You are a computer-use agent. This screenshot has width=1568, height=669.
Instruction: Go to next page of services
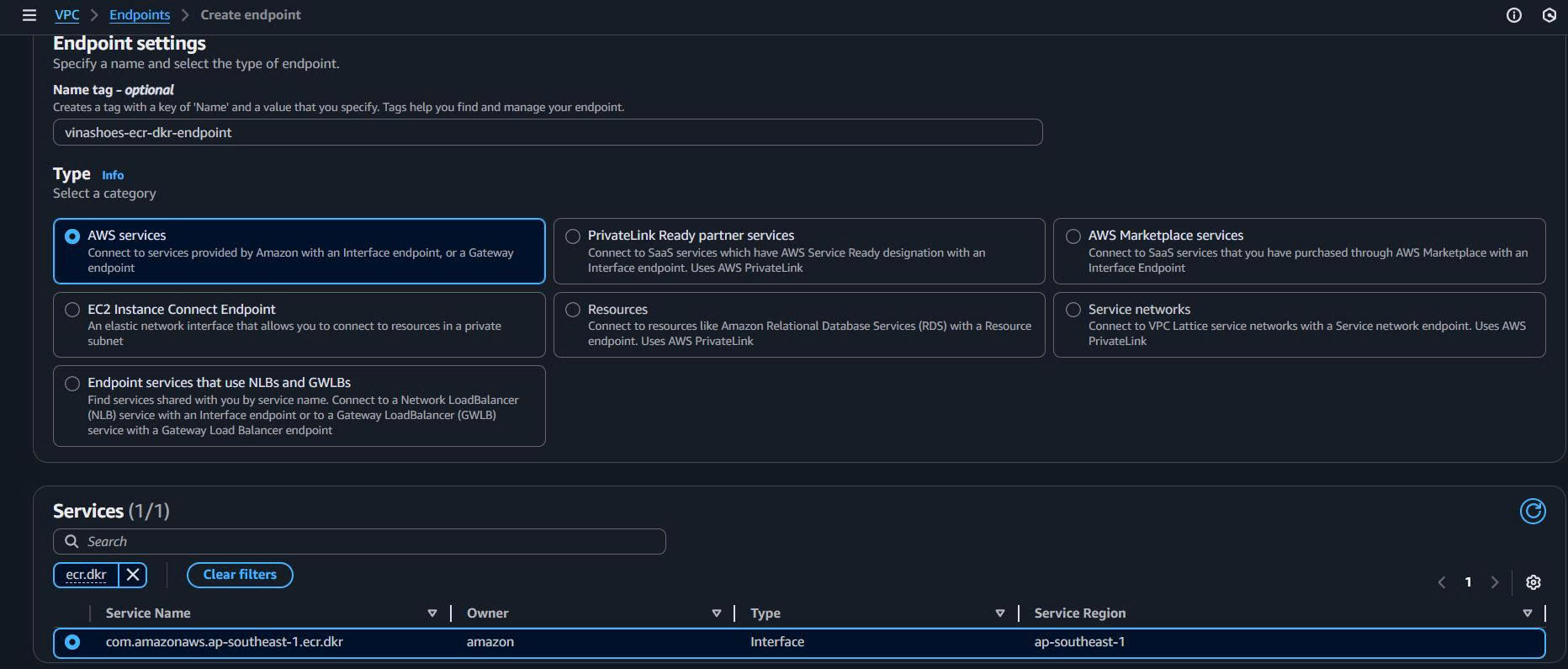point(1495,582)
